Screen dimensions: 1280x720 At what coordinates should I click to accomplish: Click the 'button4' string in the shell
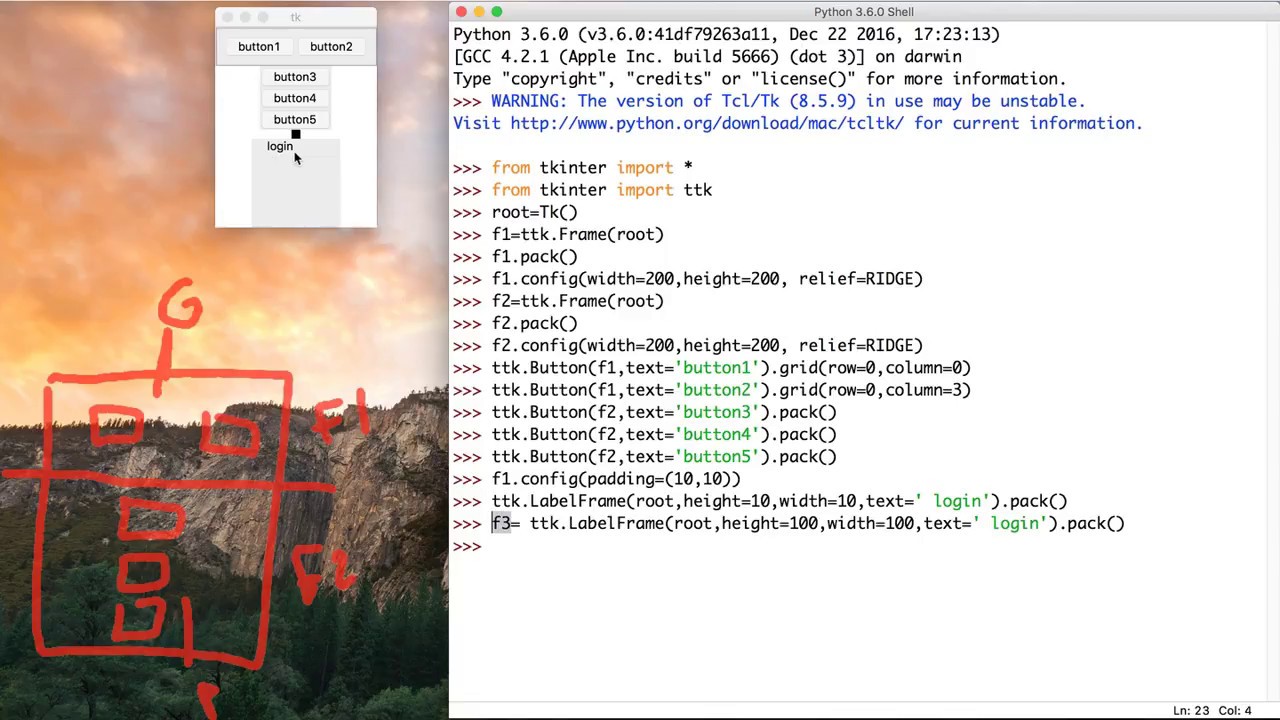pyautogui.click(x=717, y=435)
